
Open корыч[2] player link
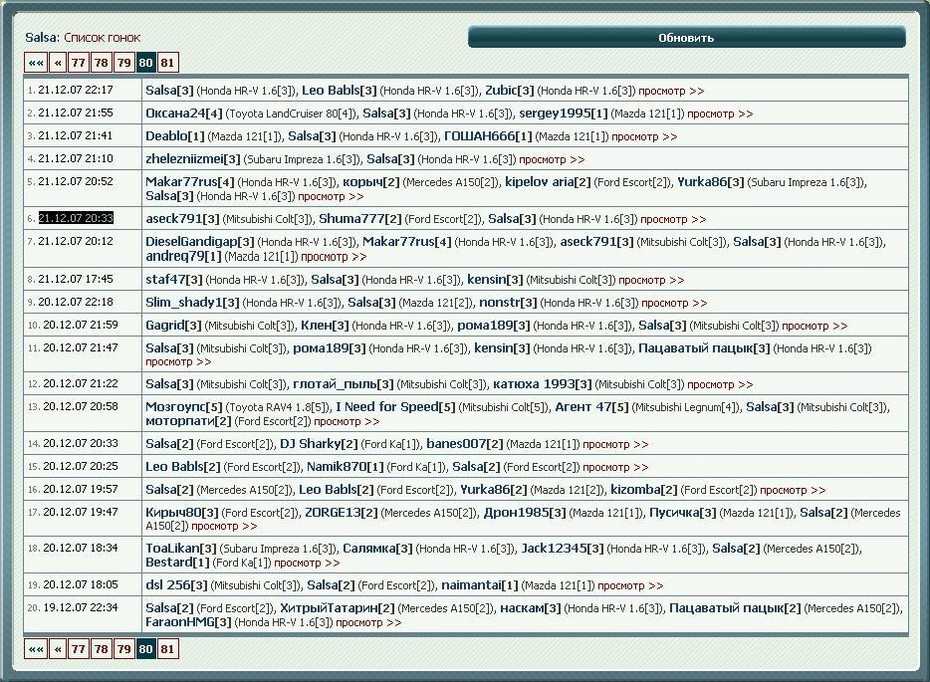(371, 182)
